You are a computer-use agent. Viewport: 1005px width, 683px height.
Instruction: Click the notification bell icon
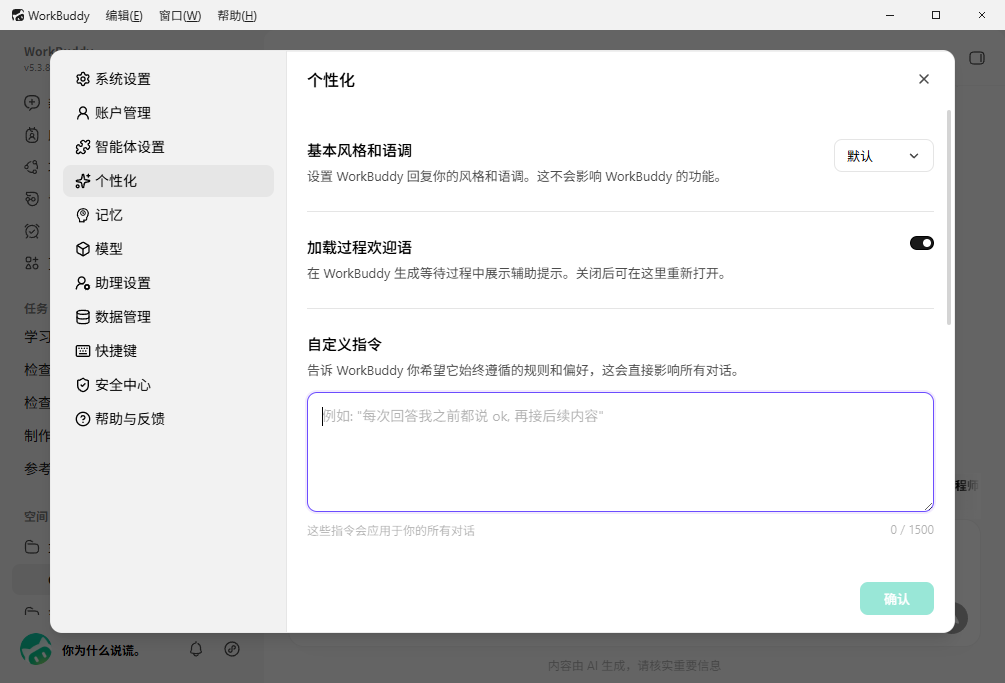(x=196, y=649)
